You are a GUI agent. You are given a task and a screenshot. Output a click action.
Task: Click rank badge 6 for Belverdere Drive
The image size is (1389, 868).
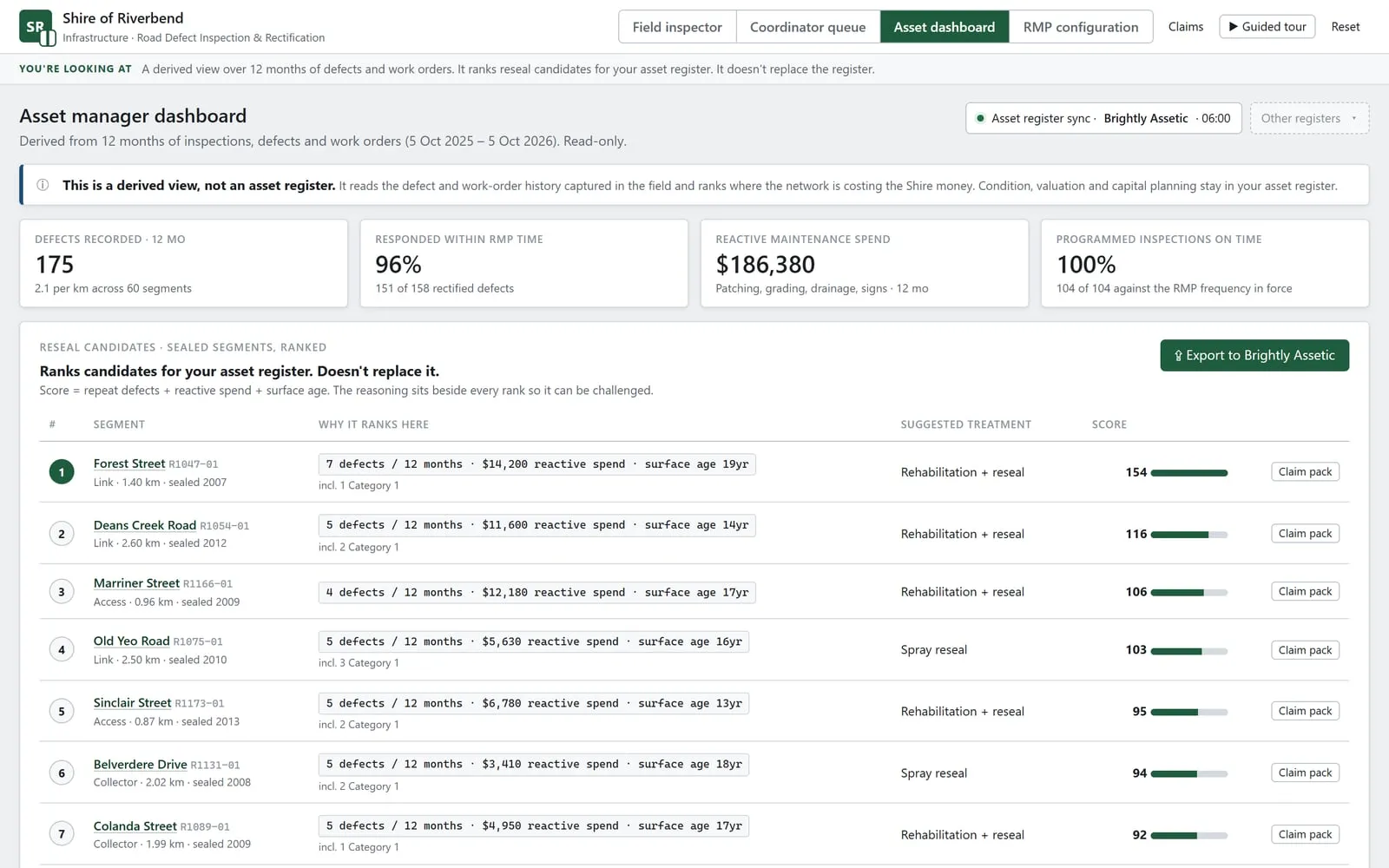click(61, 773)
